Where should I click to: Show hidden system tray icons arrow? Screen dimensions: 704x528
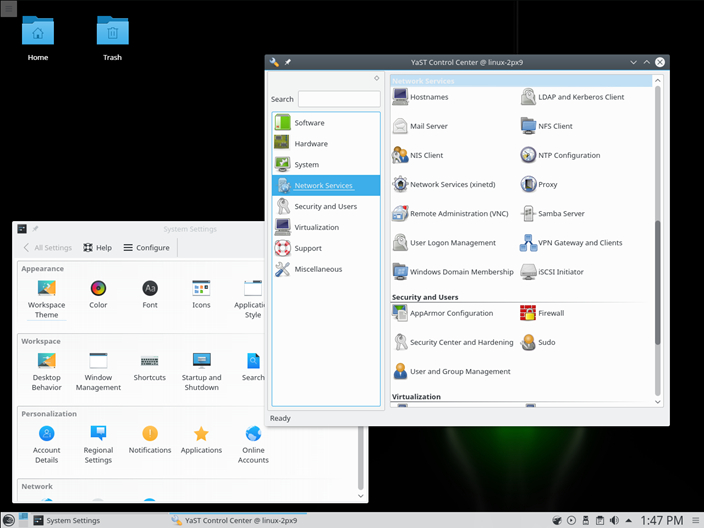click(629, 521)
